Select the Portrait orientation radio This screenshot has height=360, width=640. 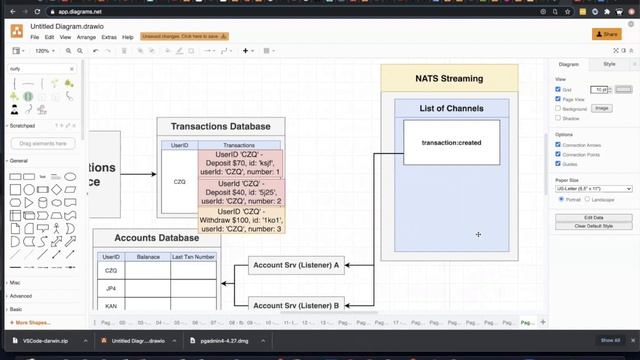point(561,199)
